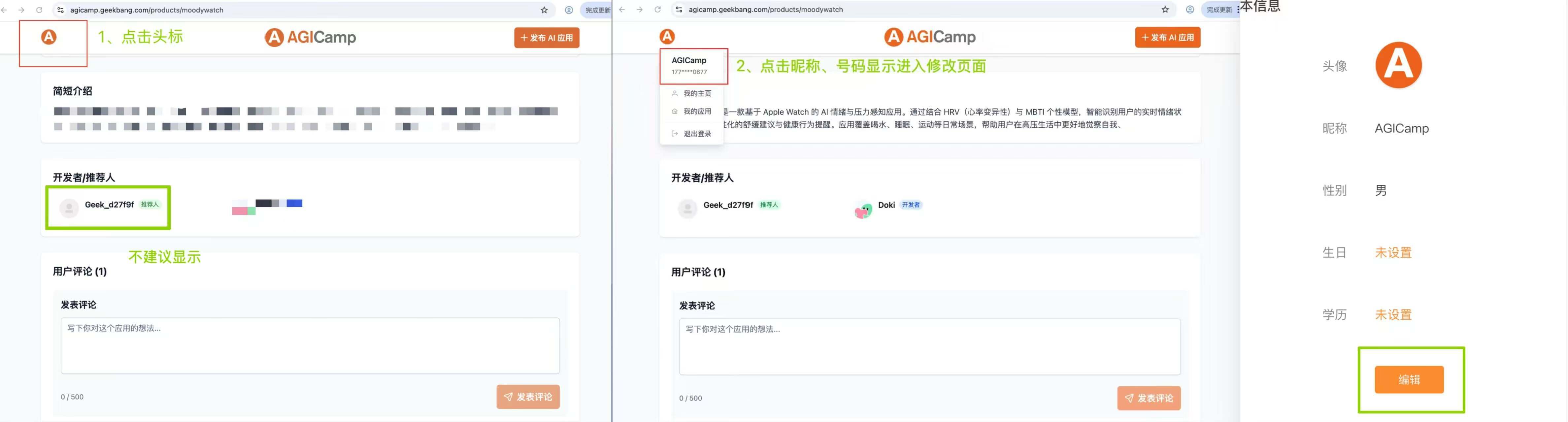
Task: Open 我的主页 from the user menu
Action: pyautogui.click(x=696, y=94)
